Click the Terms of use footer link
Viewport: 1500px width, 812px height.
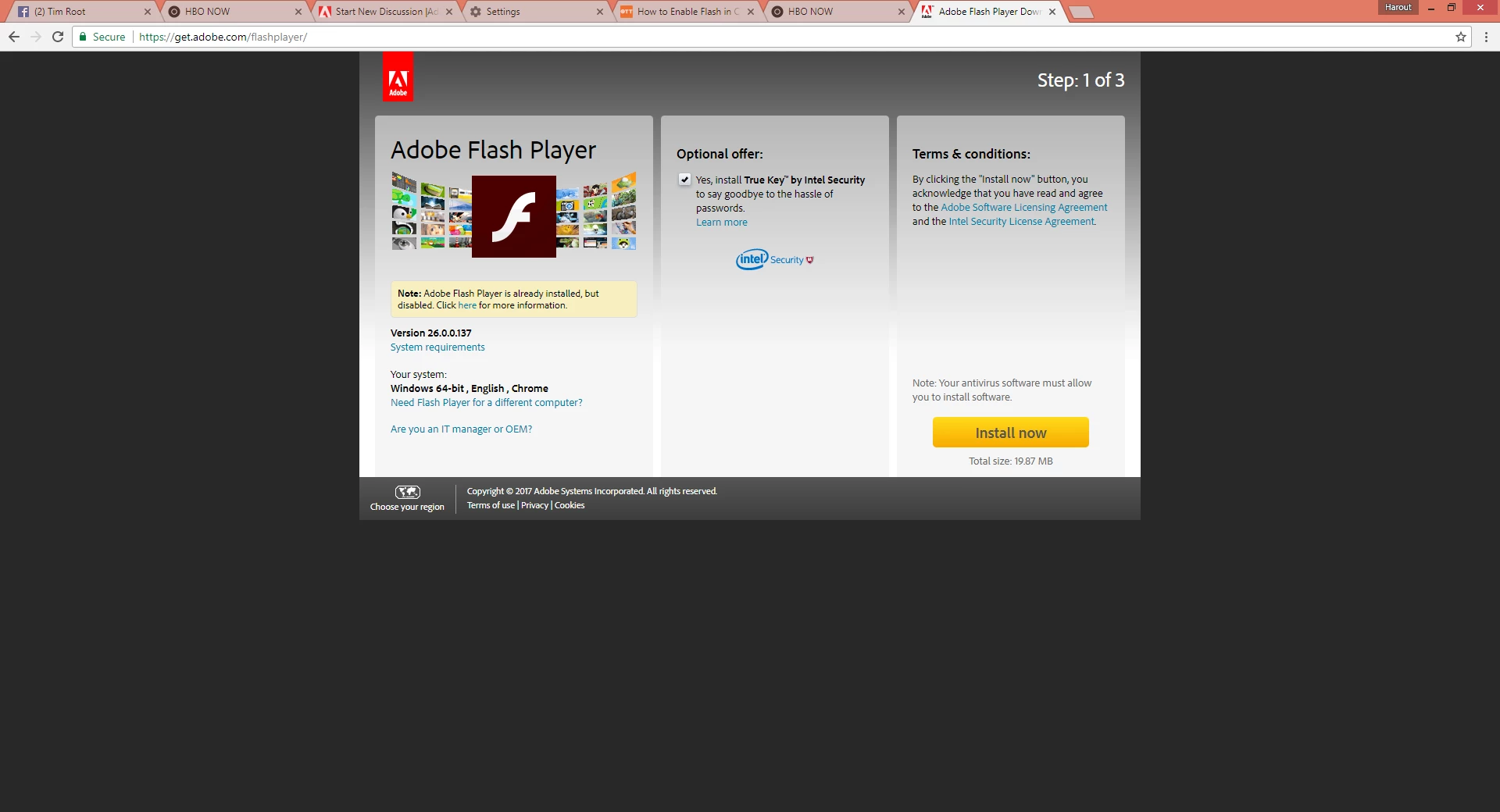click(x=491, y=505)
